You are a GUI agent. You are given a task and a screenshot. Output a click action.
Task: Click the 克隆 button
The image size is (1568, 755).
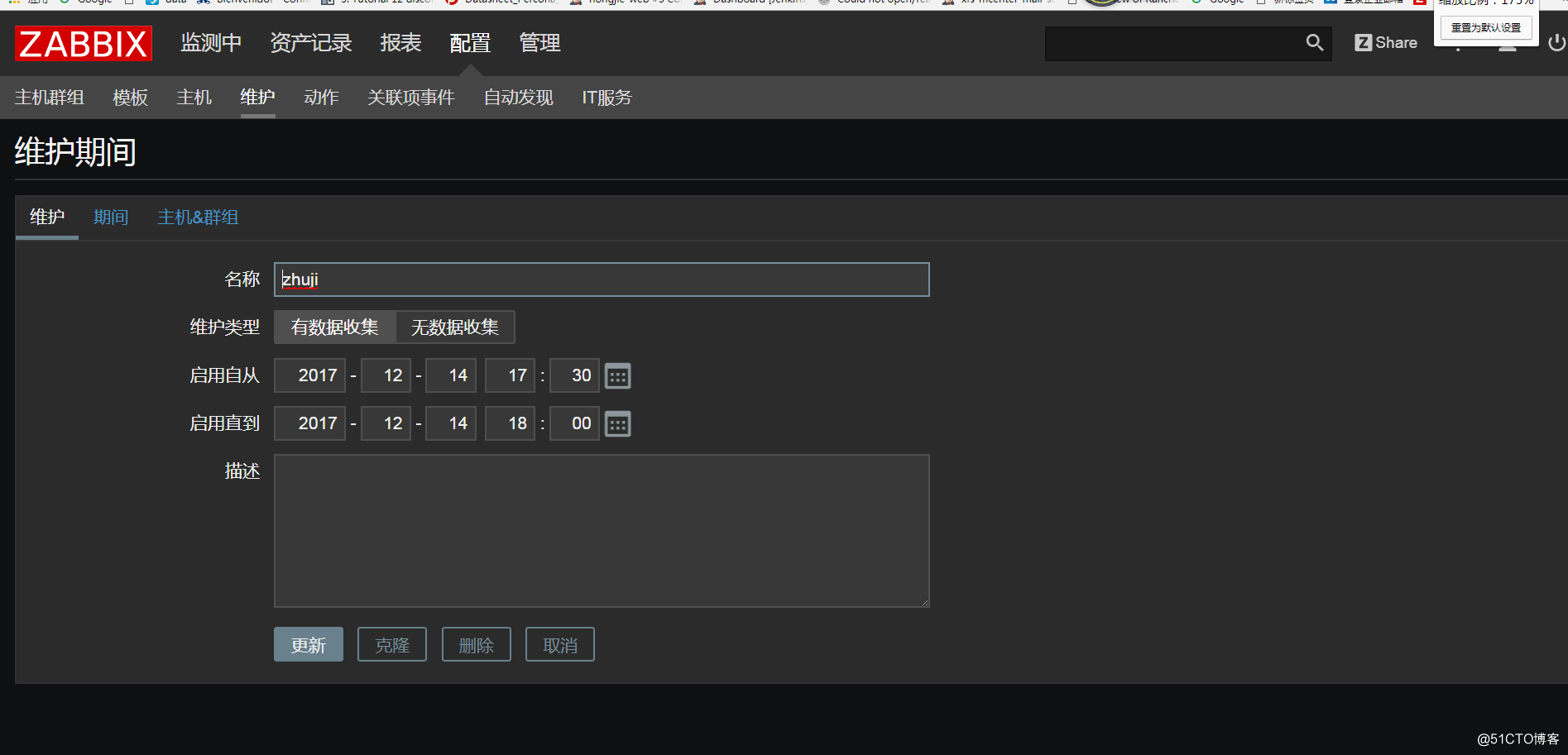[392, 645]
